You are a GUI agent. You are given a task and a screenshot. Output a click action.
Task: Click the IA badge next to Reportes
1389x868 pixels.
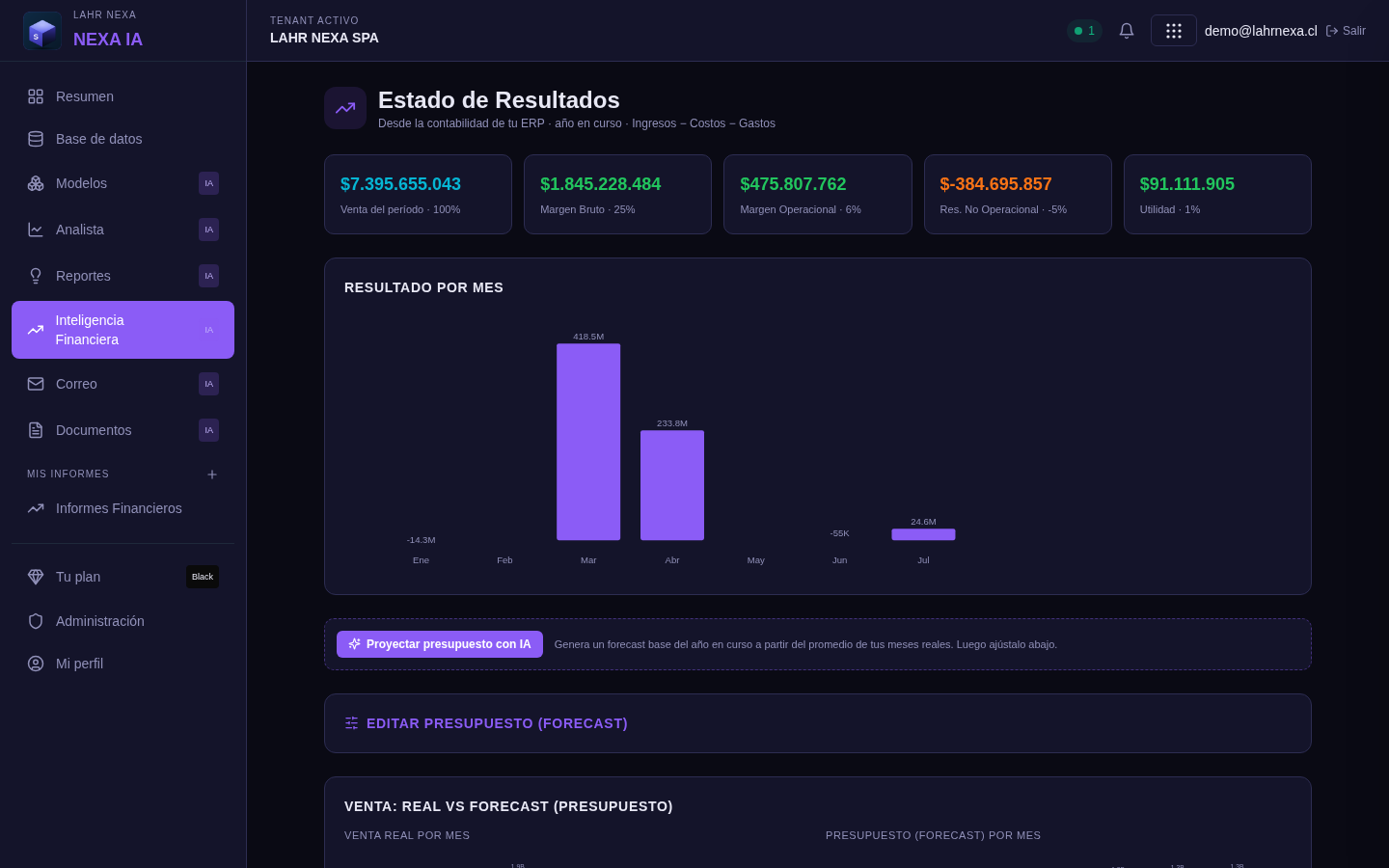click(208, 276)
